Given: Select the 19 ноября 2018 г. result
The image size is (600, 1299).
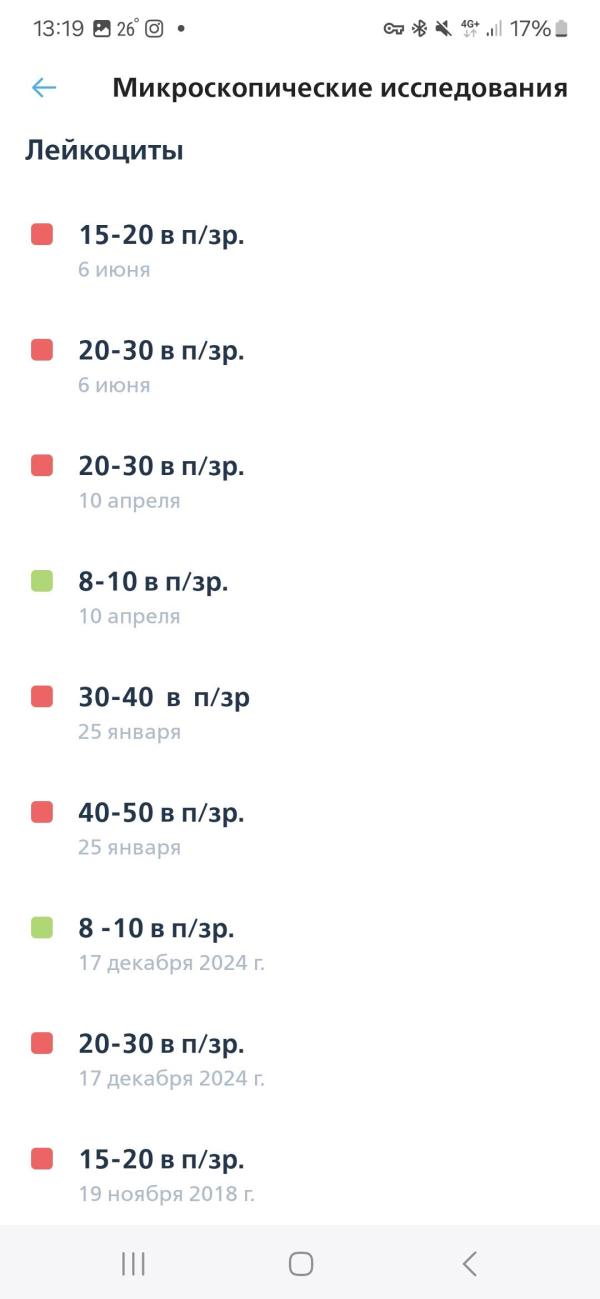Looking at the screenshot, I should click(300, 1175).
